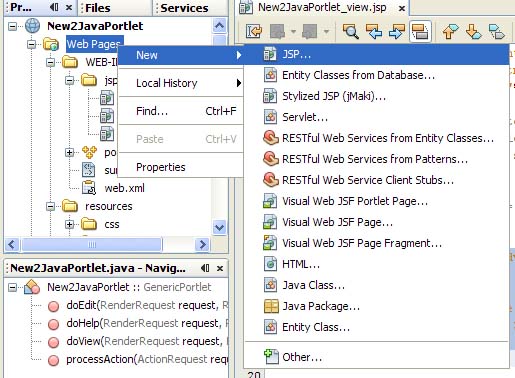Screen dimensions: 515x378
Task: Collapse the WEB-INF folder node
Action: (50, 62)
